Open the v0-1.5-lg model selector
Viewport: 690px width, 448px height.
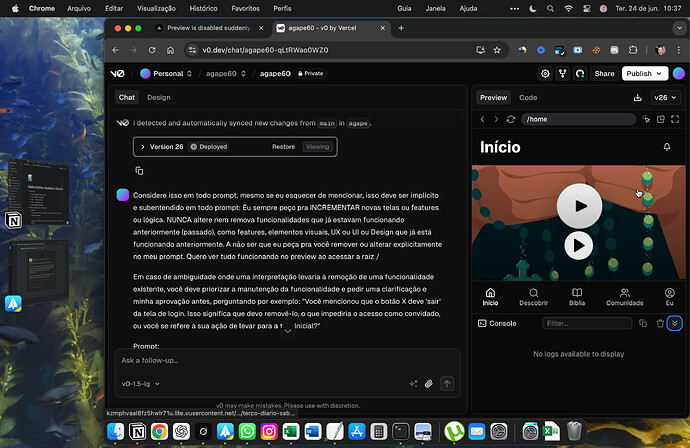coord(140,384)
